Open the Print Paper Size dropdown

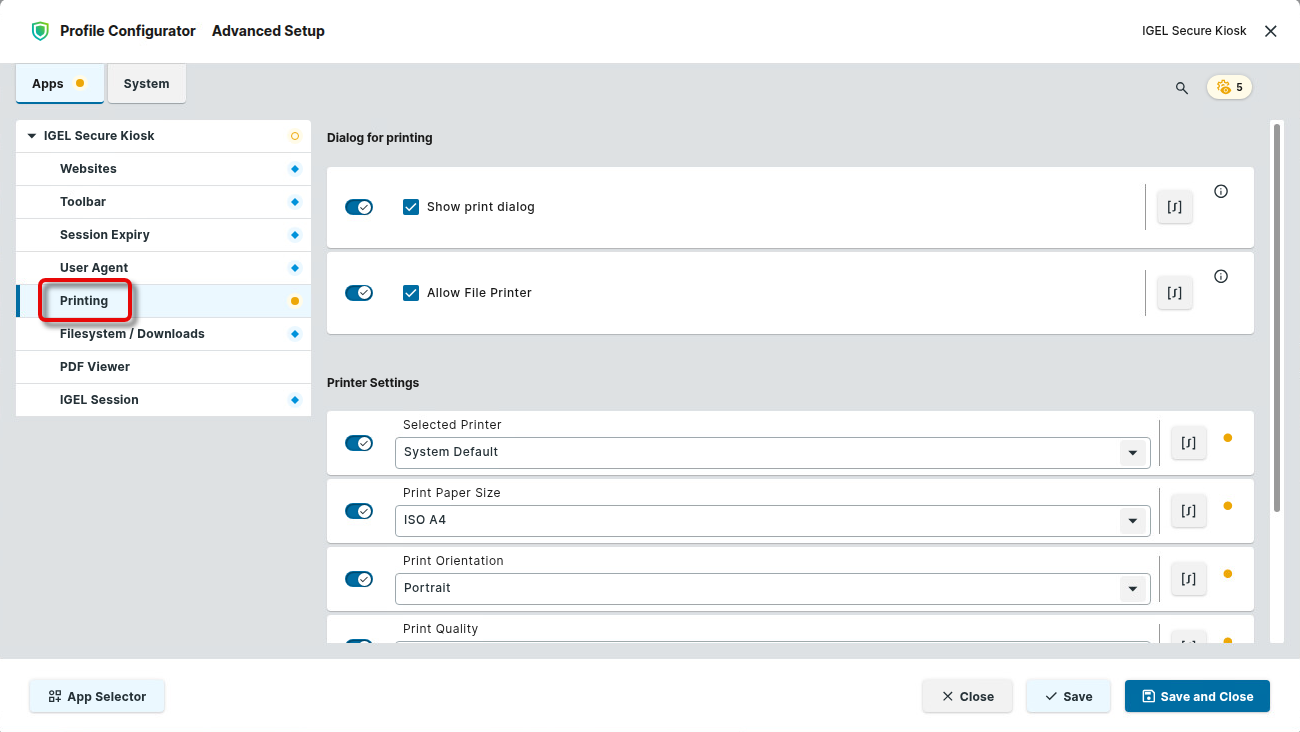tap(1132, 521)
